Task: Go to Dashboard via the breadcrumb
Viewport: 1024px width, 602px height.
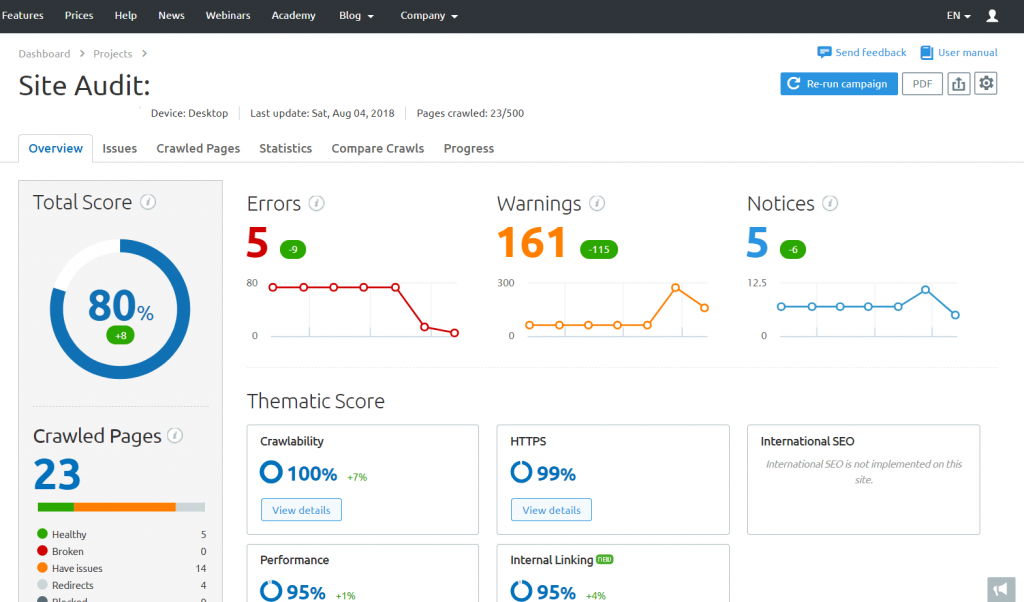Action: pos(44,53)
